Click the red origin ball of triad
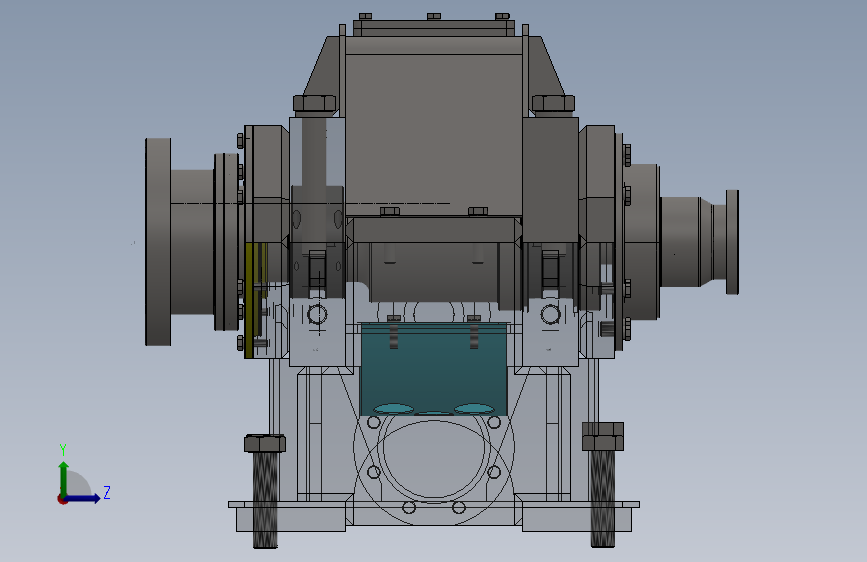867x562 pixels. pos(62,499)
